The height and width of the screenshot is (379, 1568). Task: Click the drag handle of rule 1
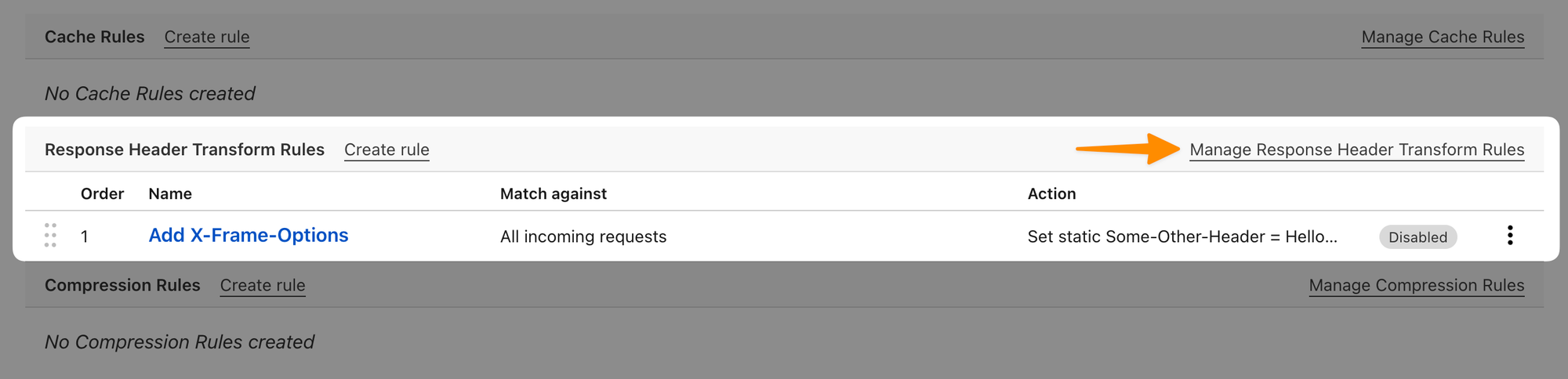tap(50, 236)
